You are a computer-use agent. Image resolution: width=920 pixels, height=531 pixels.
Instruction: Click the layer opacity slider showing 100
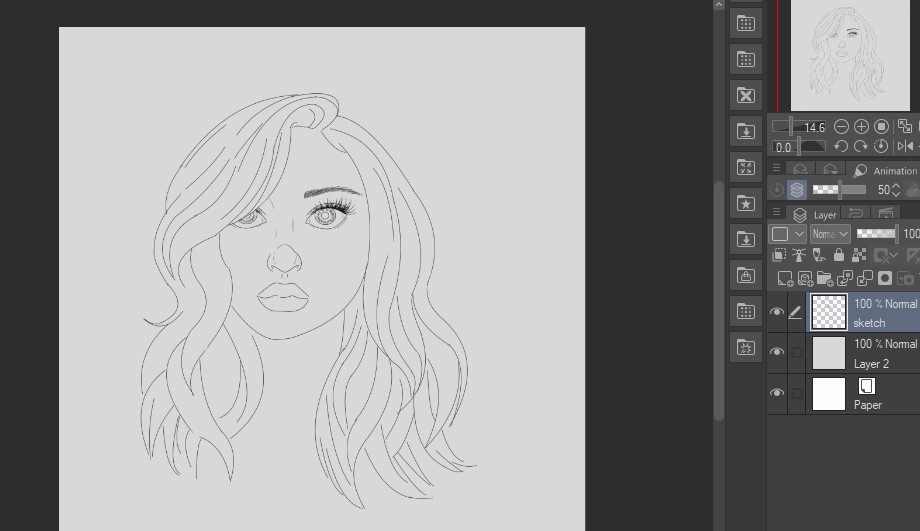877,234
